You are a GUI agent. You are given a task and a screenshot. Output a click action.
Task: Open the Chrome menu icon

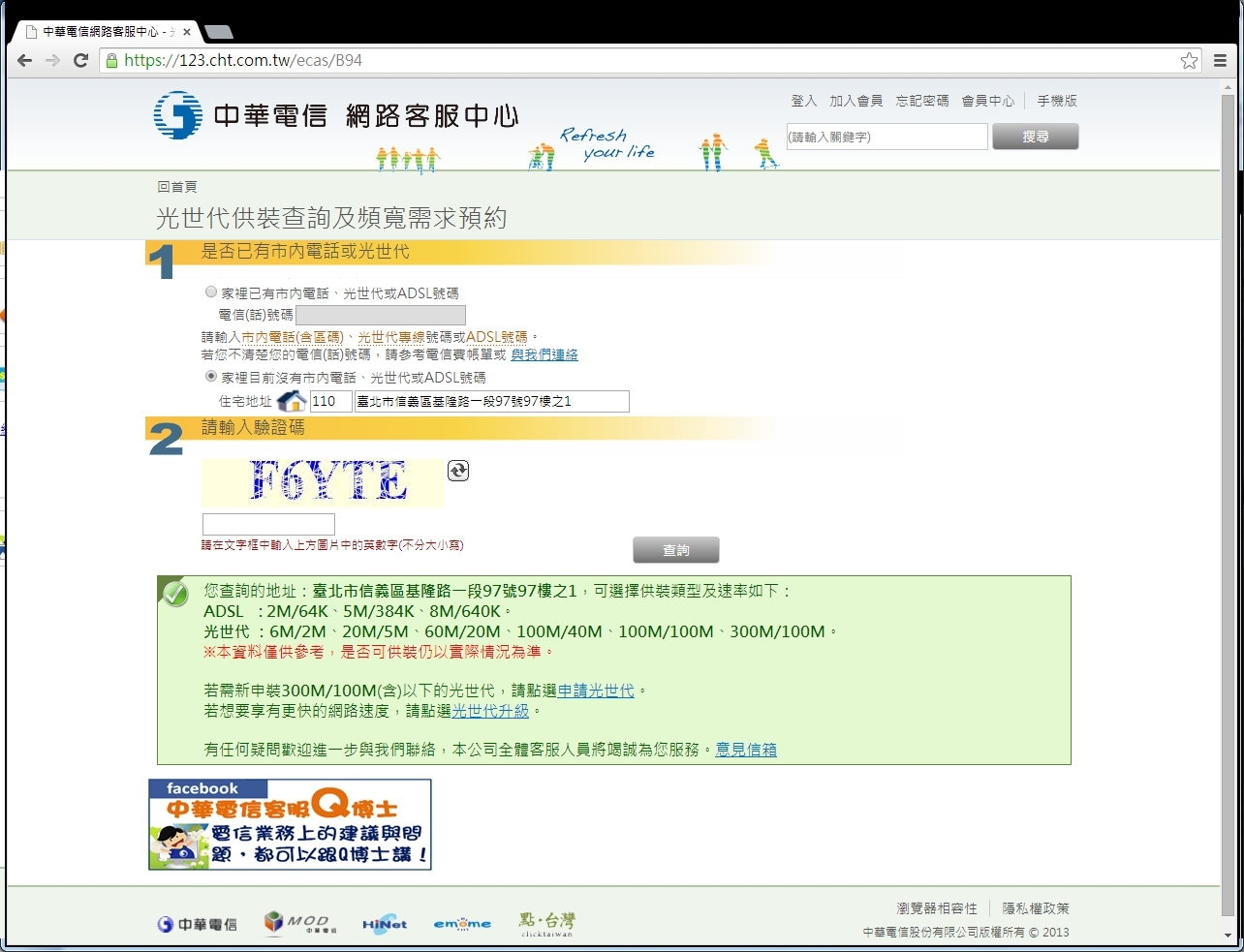pyautogui.click(x=1220, y=60)
